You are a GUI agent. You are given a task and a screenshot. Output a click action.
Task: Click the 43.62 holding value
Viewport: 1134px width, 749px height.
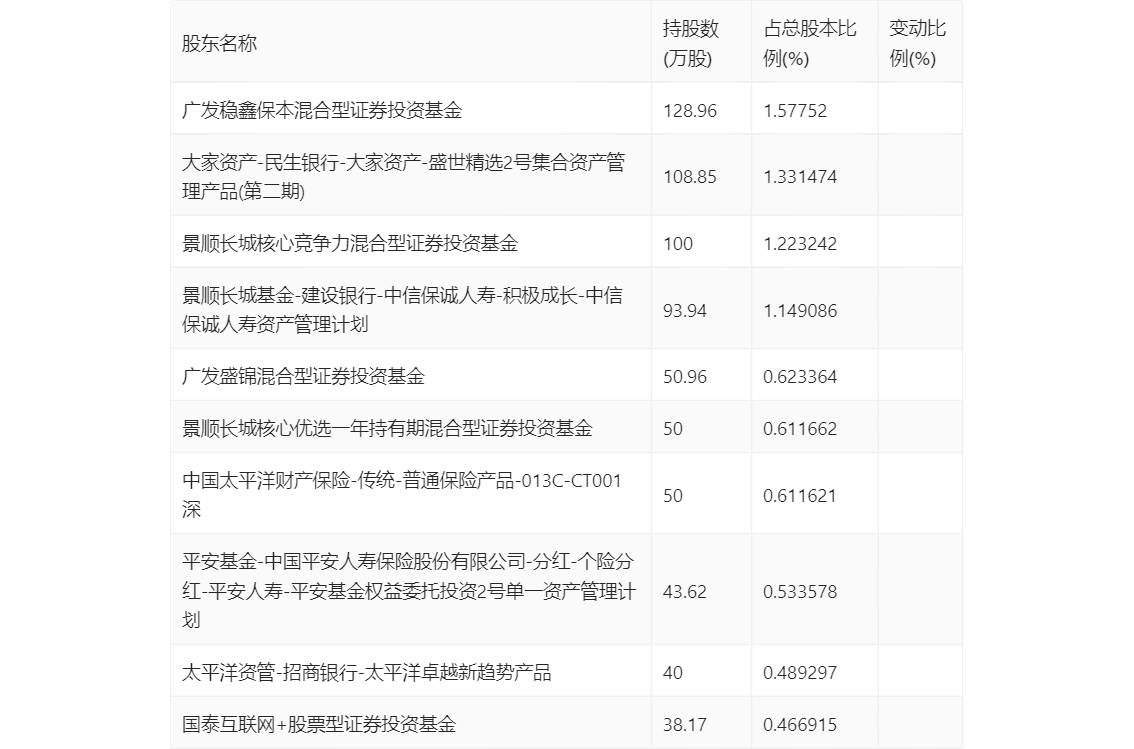coord(685,591)
